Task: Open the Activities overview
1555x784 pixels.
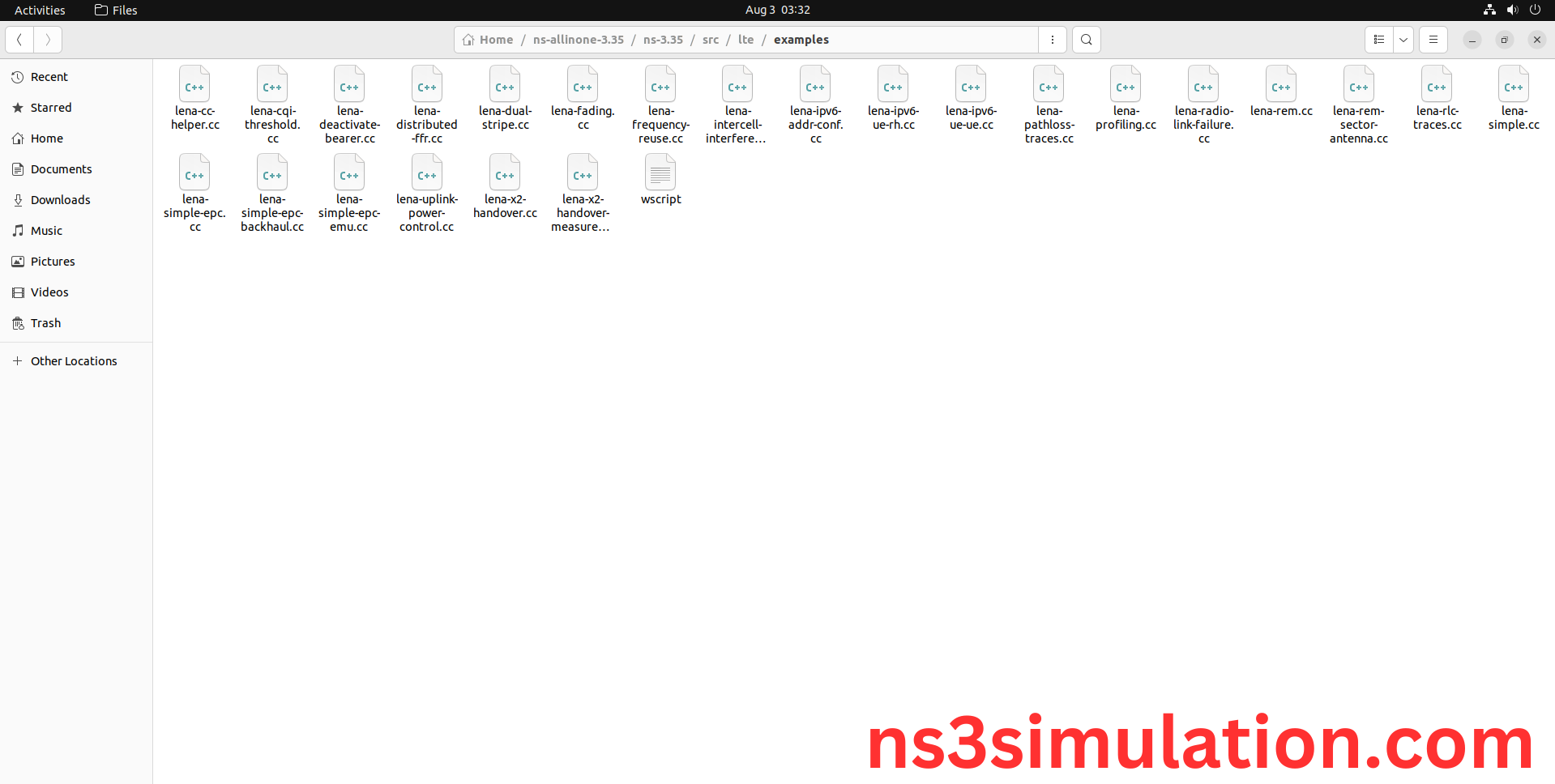Action: (x=39, y=10)
